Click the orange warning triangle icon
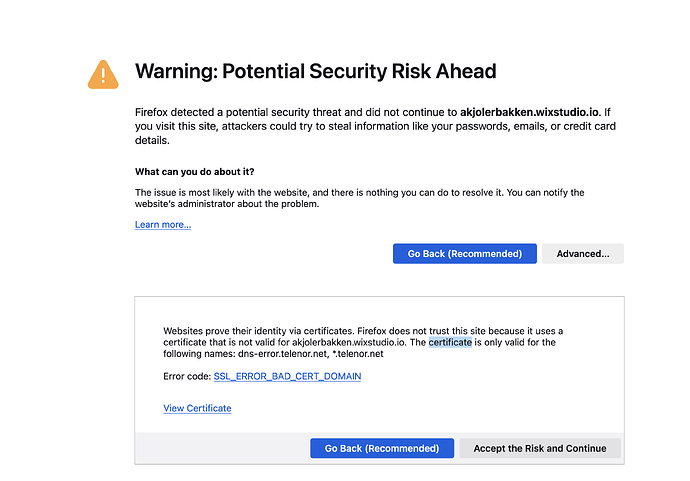The width and height of the screenshot is (690, 481). [103, 74]
